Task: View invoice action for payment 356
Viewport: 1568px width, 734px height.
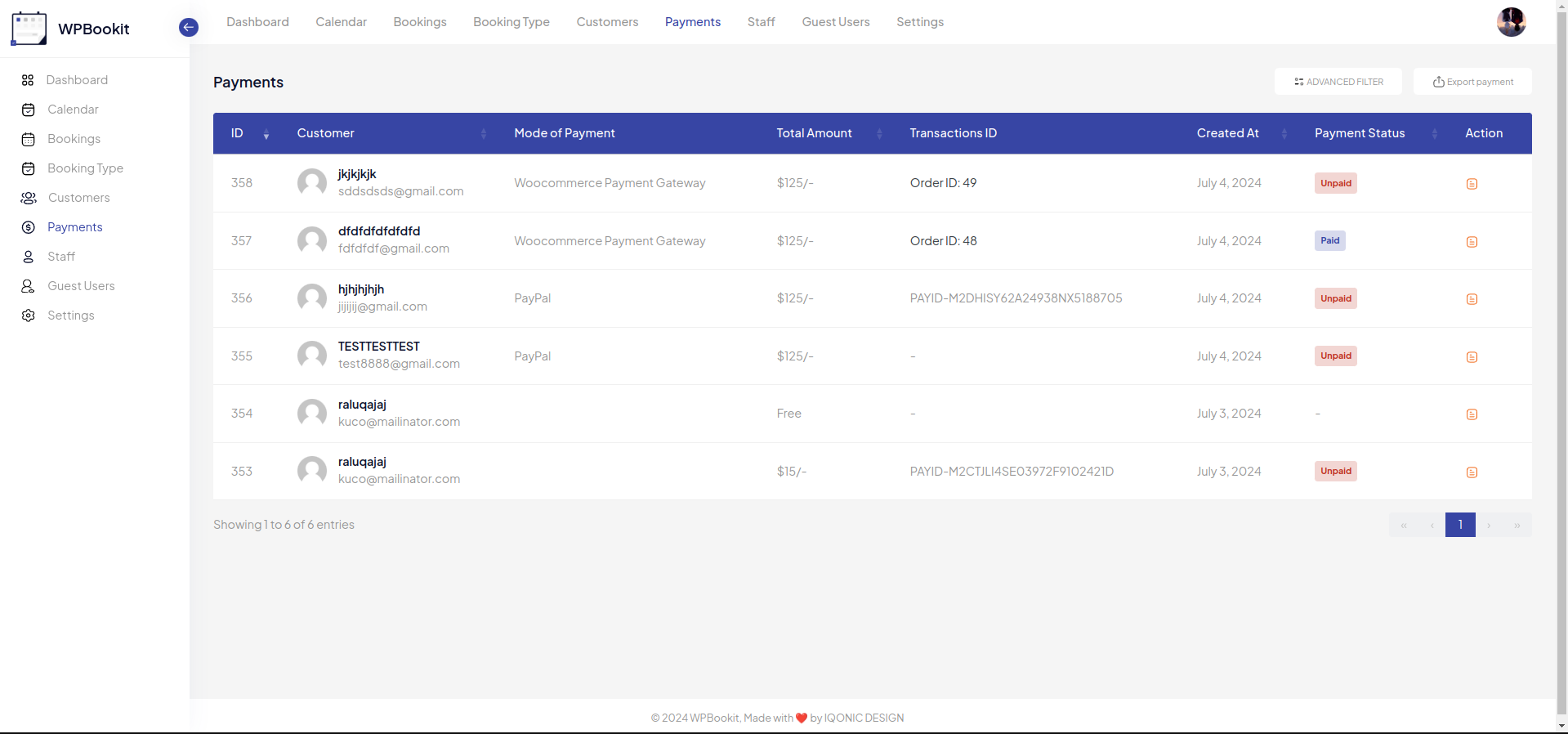Action: [x=1472, y=299]
